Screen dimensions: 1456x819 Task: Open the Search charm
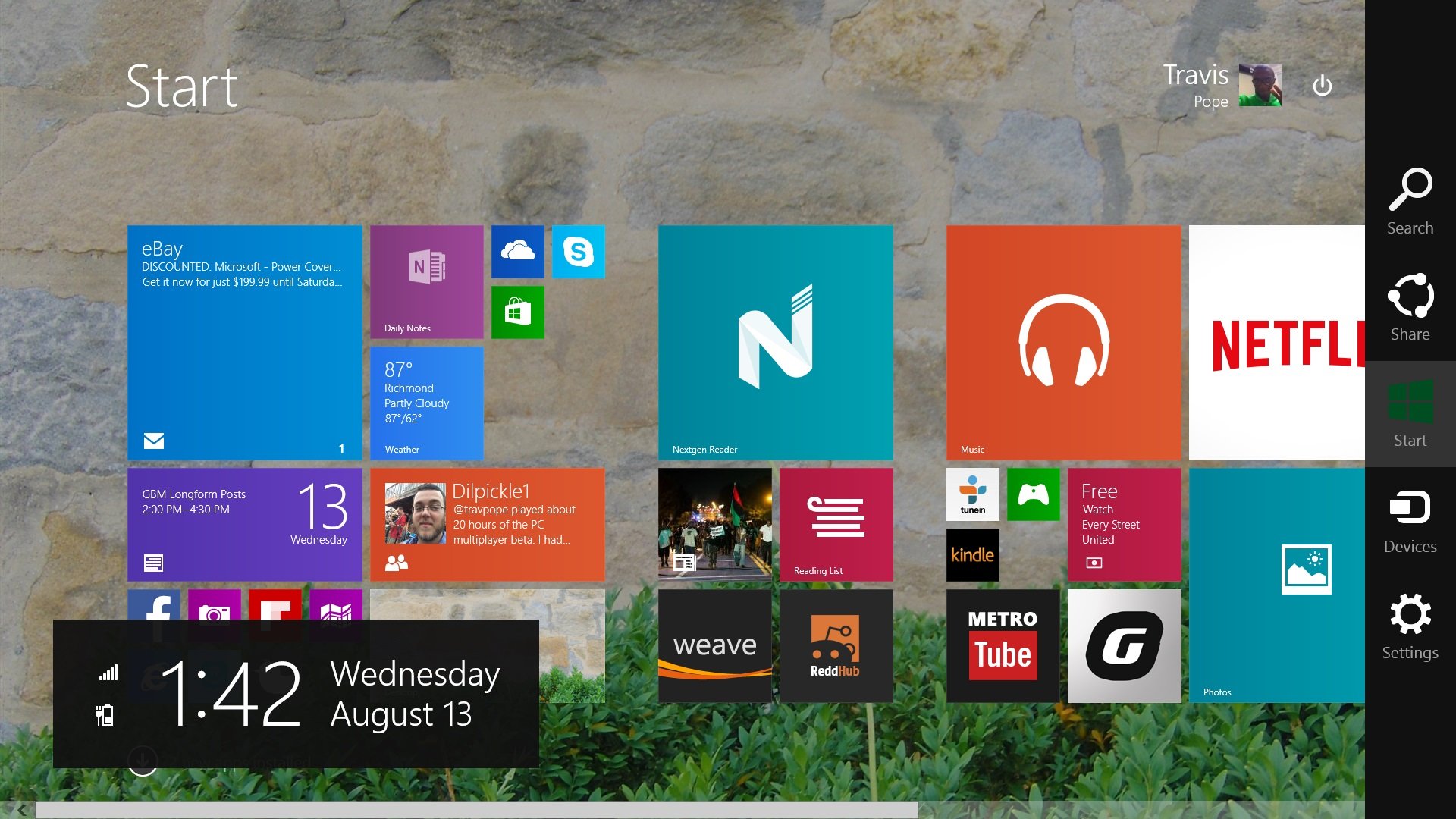click(1410, 202)
